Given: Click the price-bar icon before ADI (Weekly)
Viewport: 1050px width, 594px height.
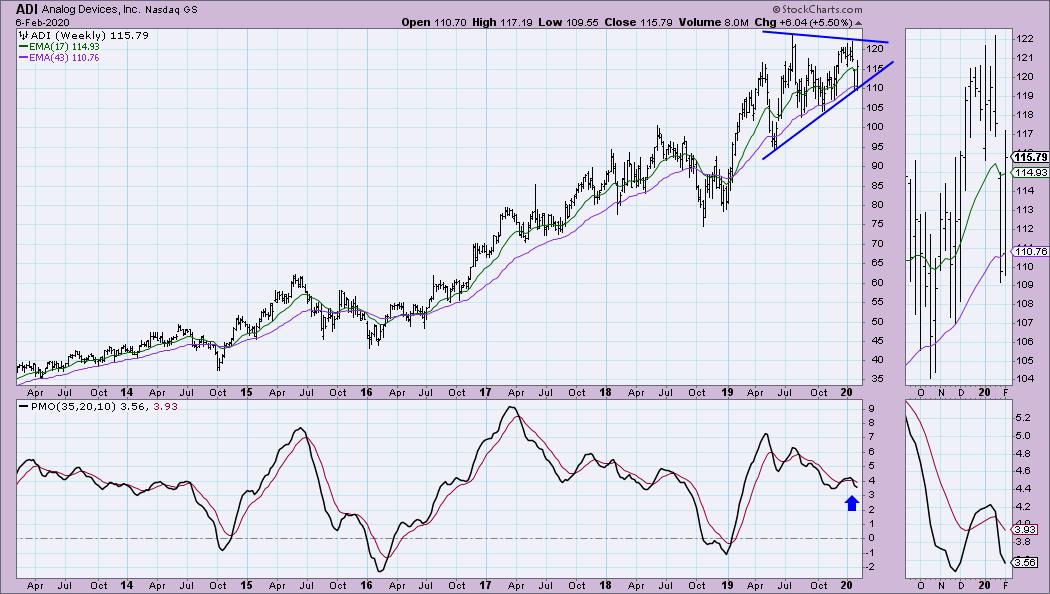Looking at the screenshot, I should click(23, 35).
